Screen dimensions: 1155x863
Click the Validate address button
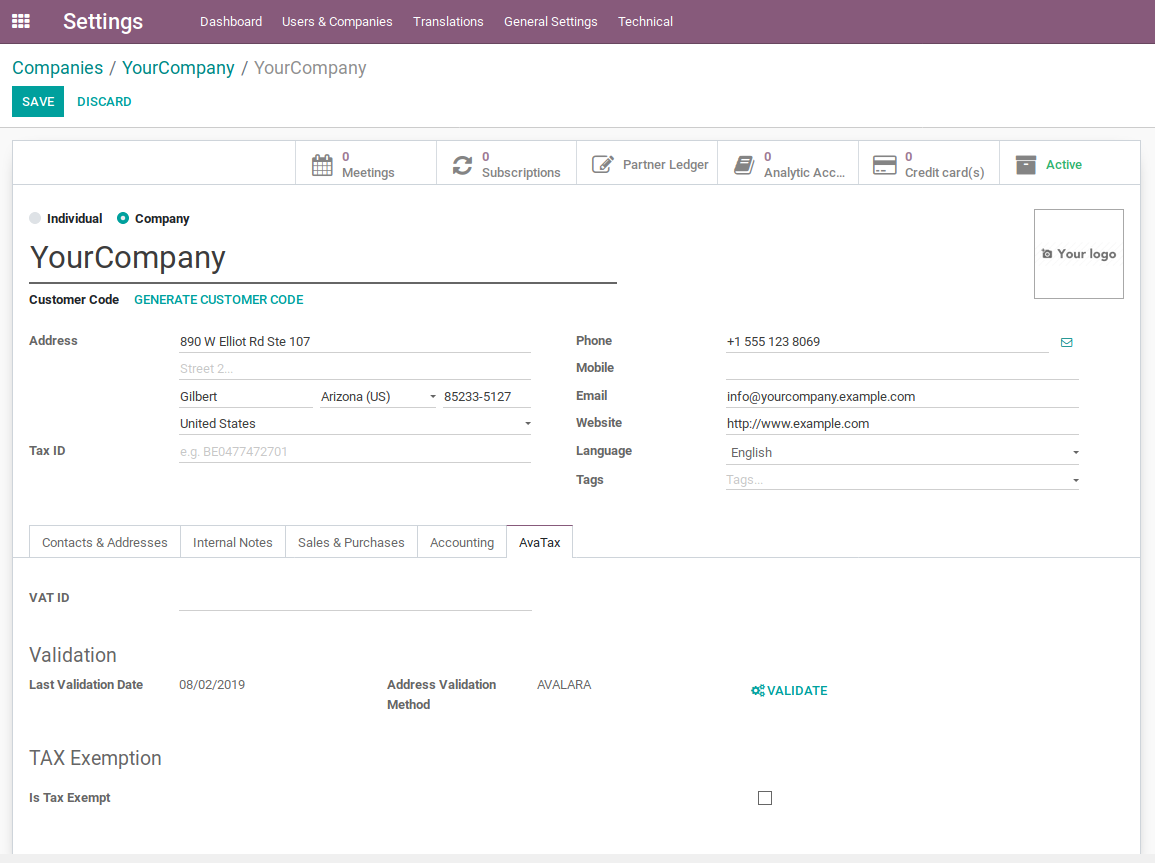tap(789, 691)
